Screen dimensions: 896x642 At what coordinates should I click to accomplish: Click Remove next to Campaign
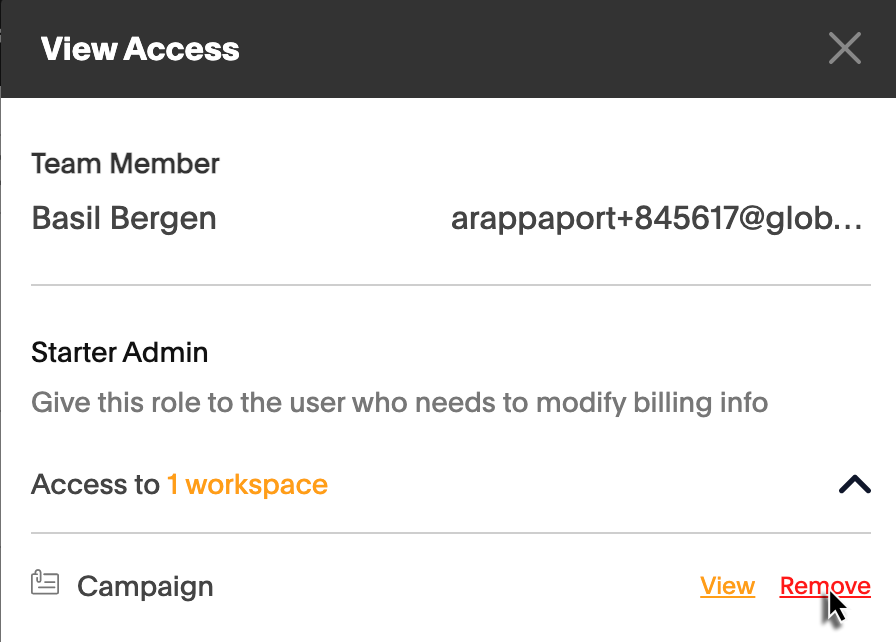click(824, 586)
